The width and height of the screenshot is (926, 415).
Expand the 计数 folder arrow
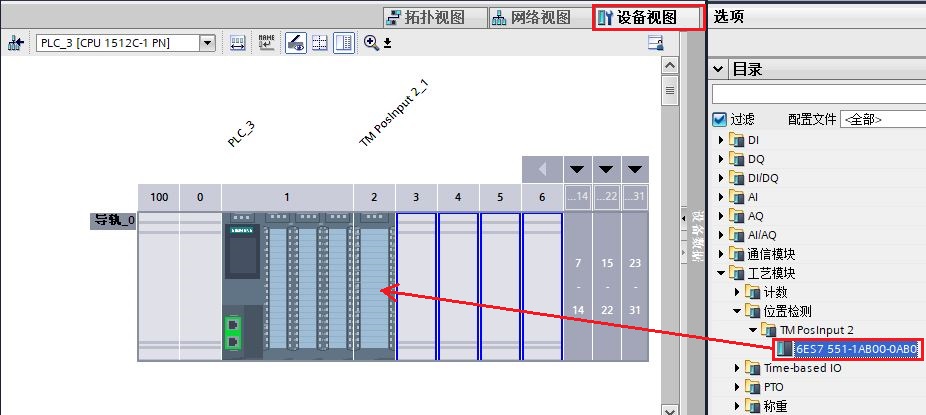click(737, 292)
